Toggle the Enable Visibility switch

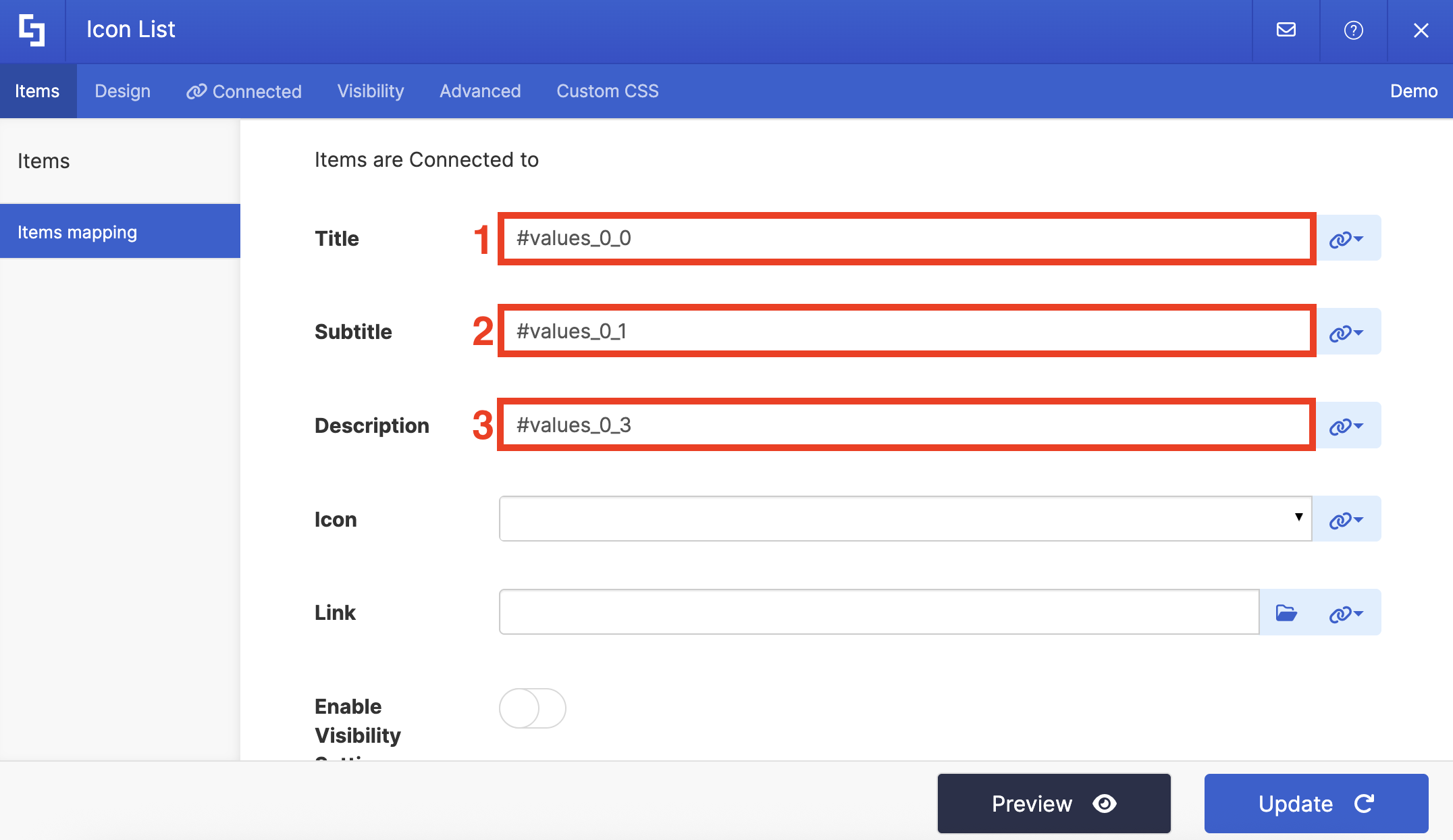pyautogui.click(x=532, y=708)
